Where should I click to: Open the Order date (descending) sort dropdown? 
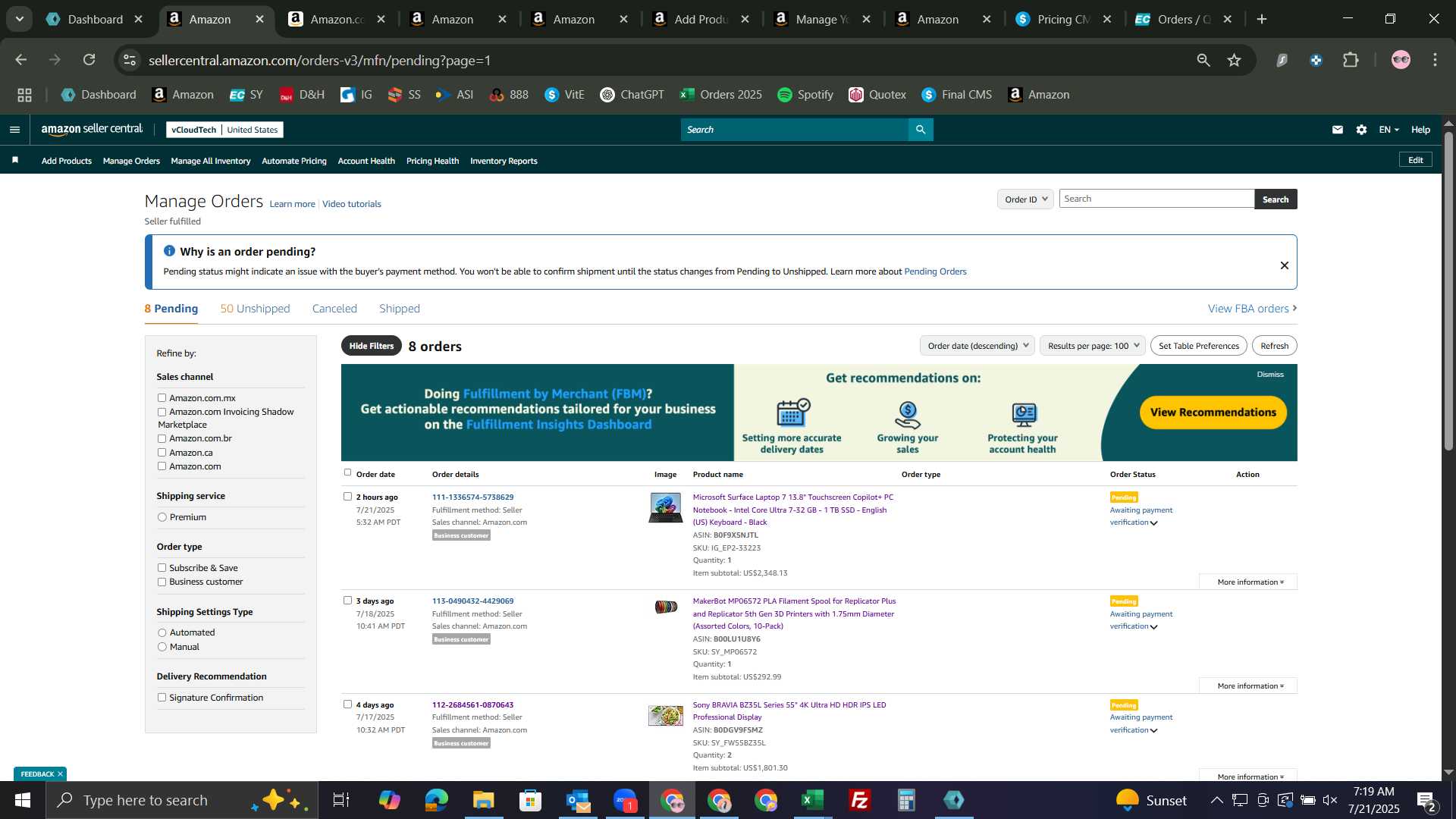click(x=977, y=346)
